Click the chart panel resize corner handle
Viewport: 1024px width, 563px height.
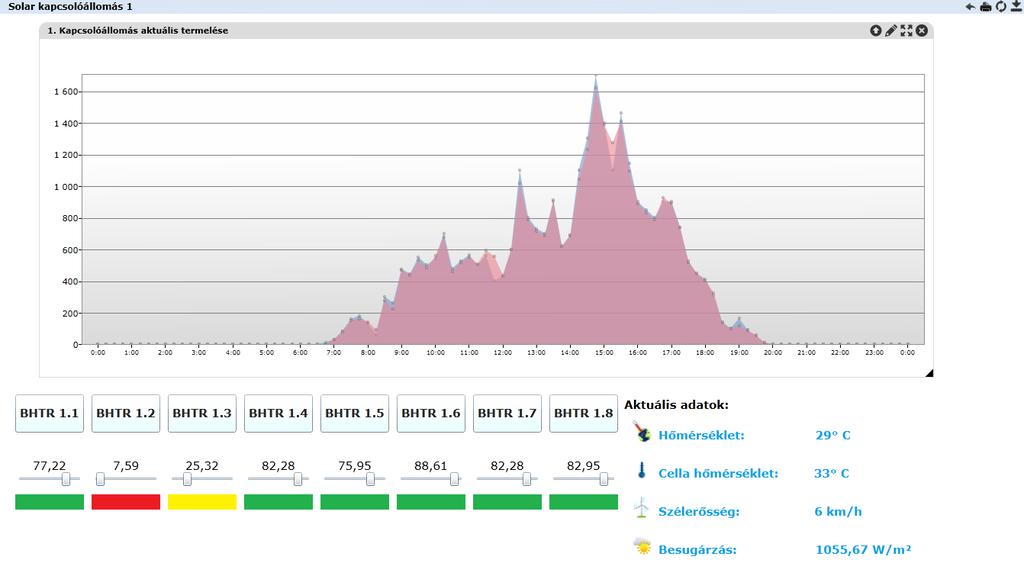tap(929, 373)
